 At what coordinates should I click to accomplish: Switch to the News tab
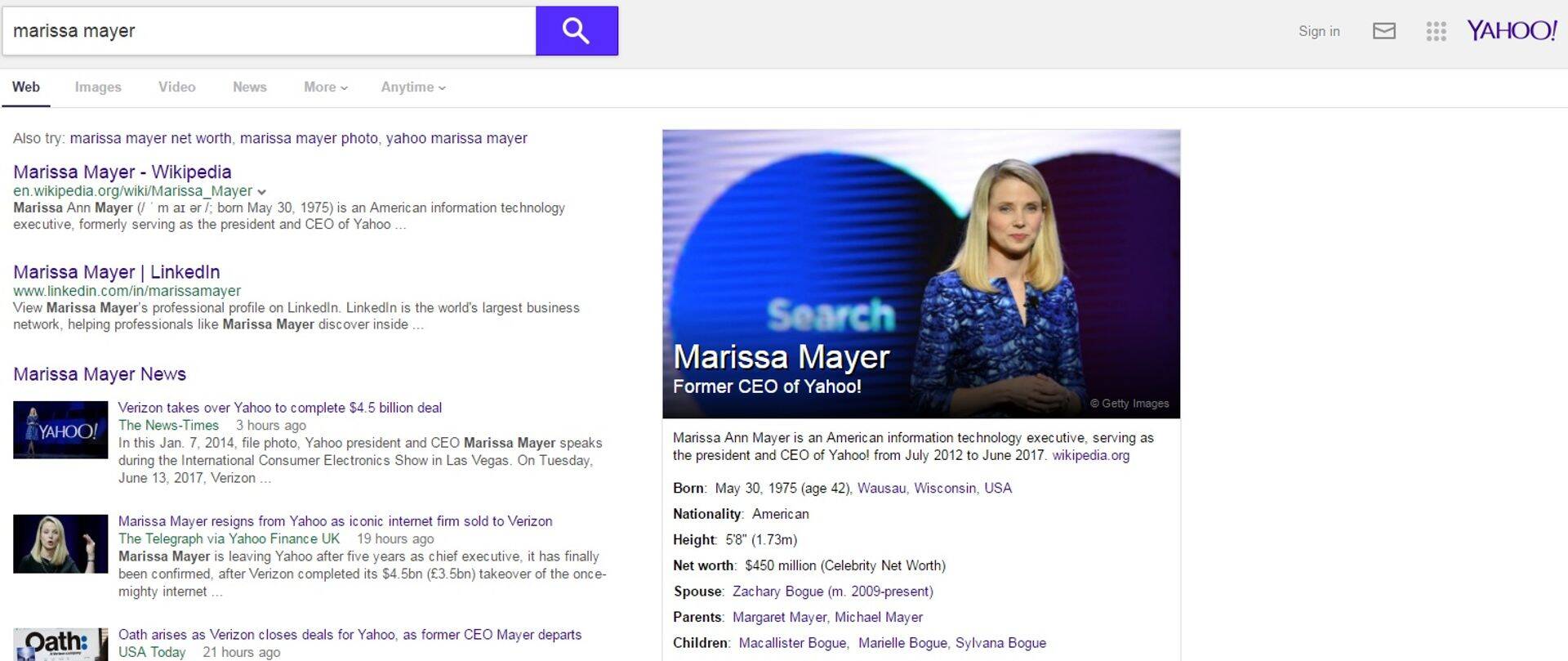click(249, 87)
